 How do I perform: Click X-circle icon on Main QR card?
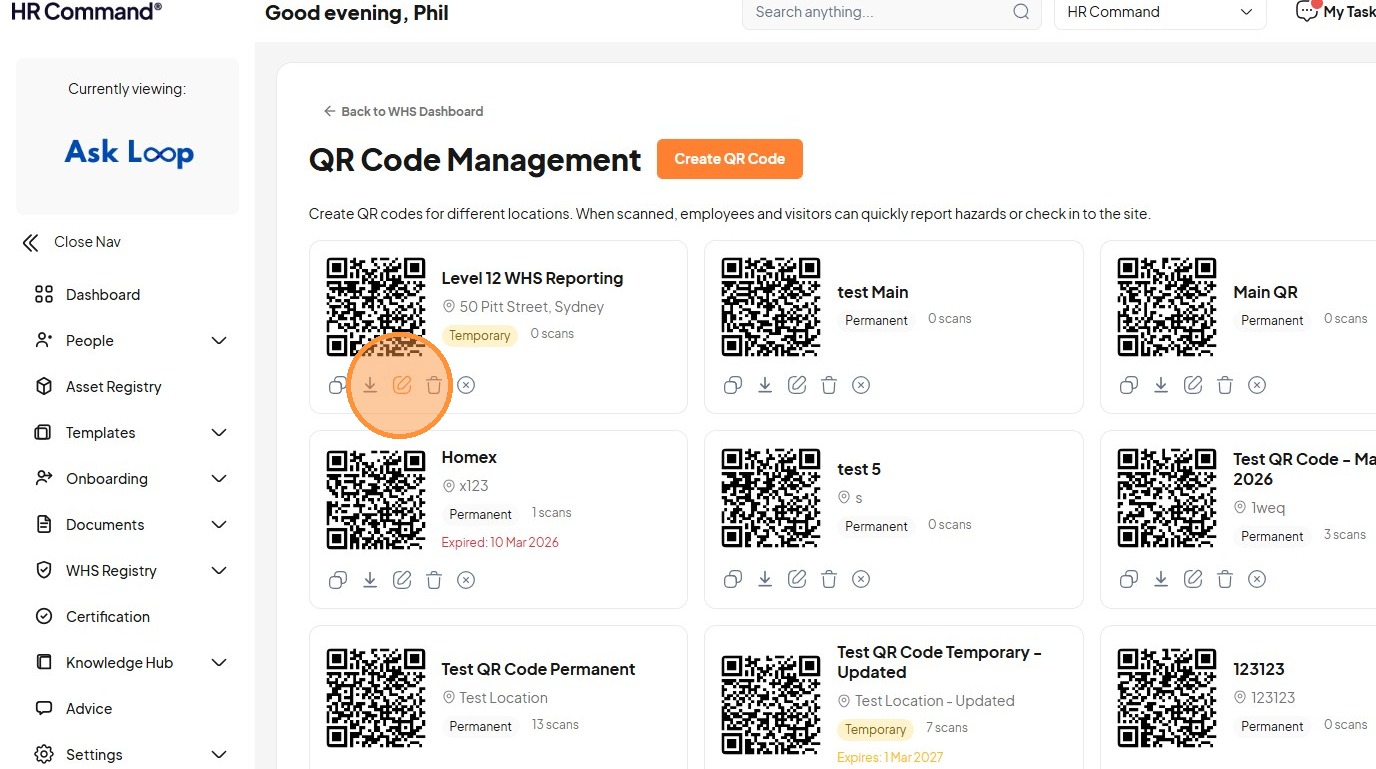tap(1257, 385)
